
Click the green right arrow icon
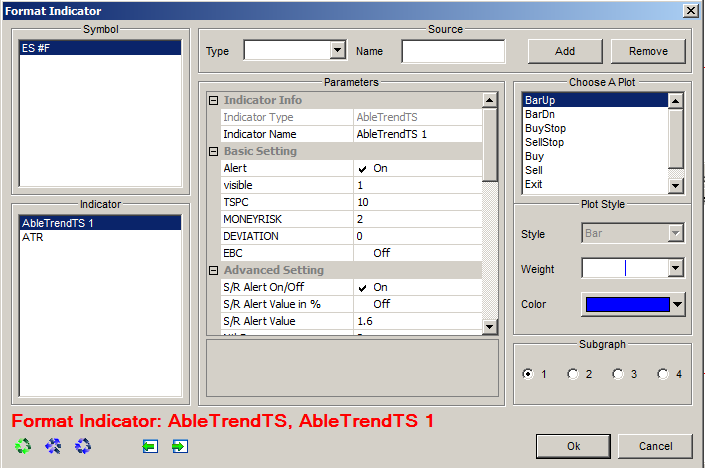pyautogui.click(x=180, y=446)
